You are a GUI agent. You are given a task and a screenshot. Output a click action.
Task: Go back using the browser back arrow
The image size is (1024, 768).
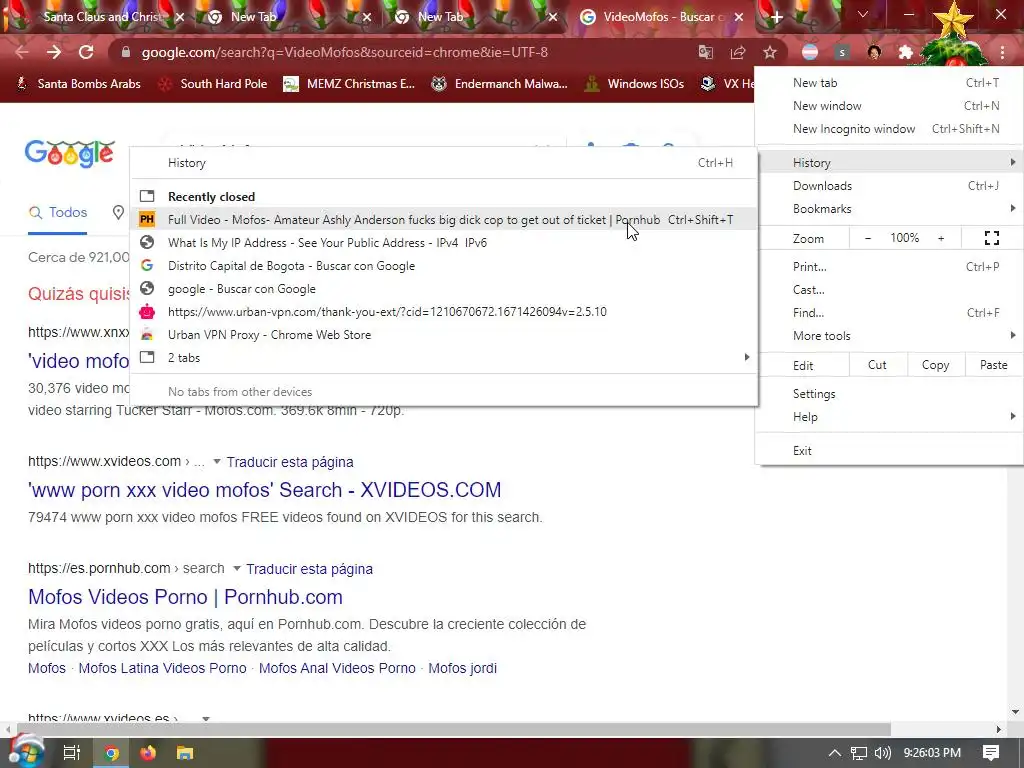22,52
